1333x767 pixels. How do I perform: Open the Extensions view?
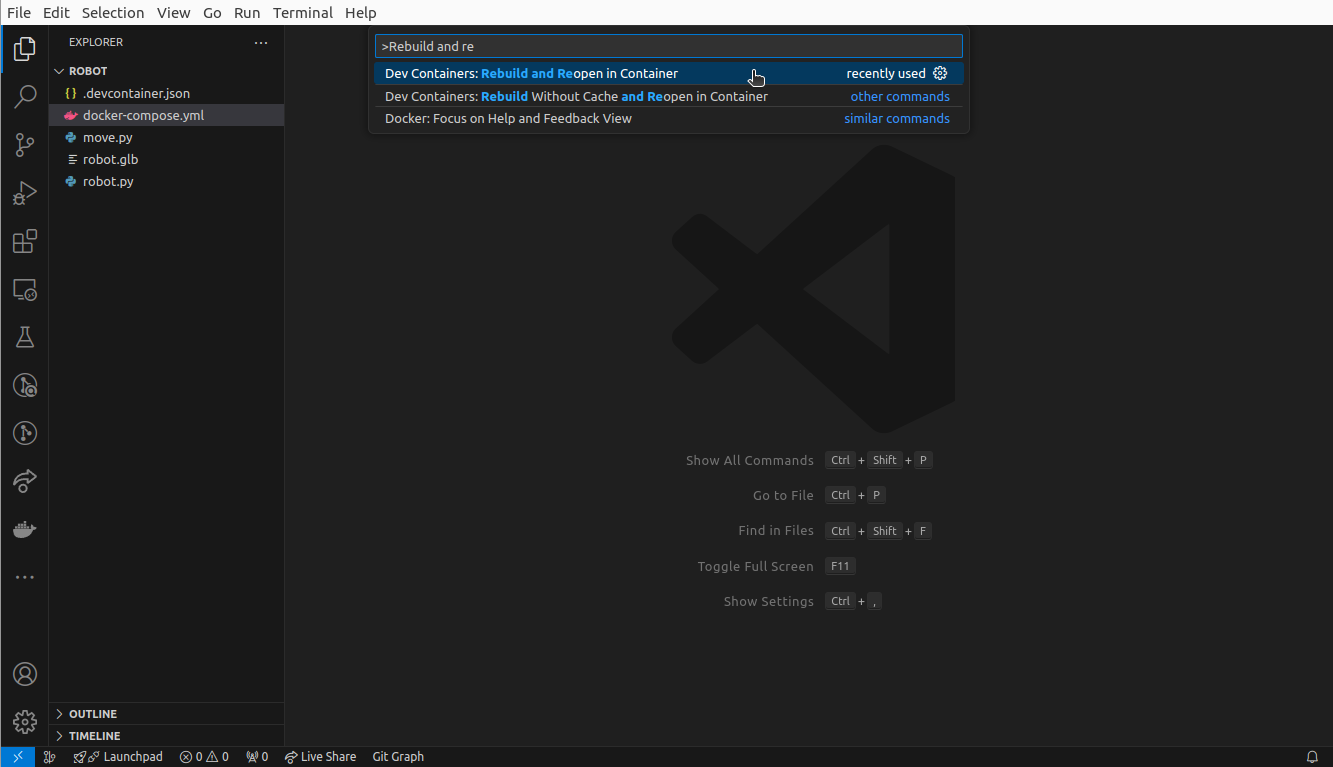pyautogui.click(x=25, y=241)
